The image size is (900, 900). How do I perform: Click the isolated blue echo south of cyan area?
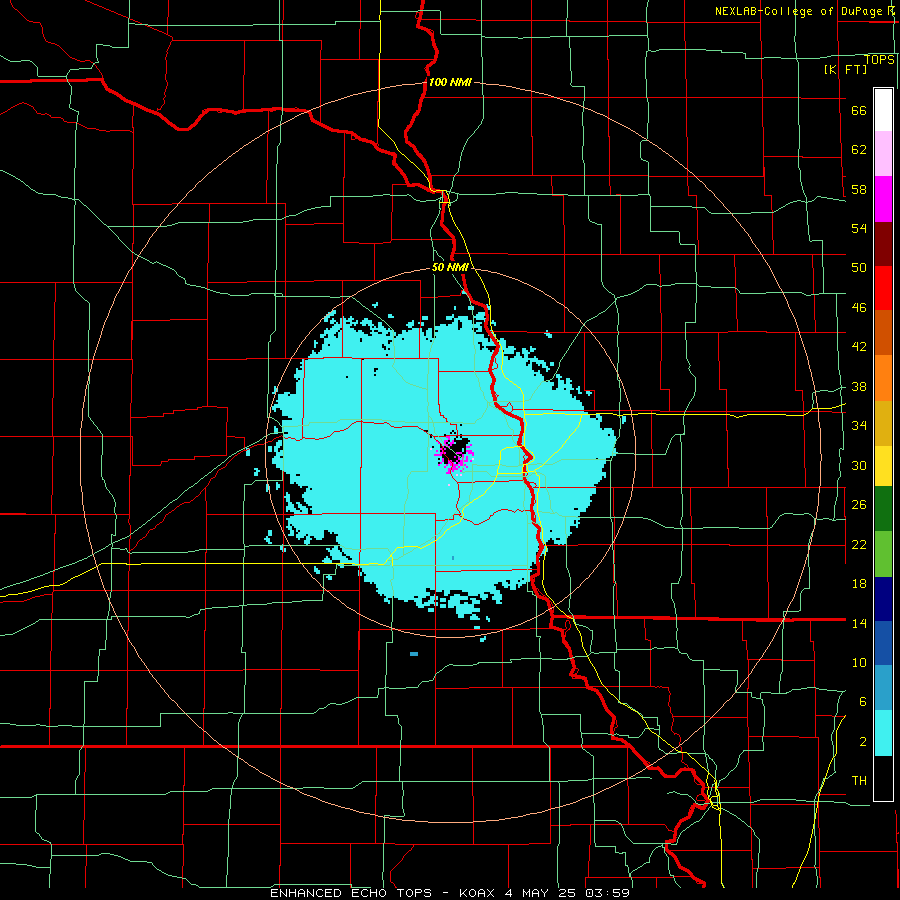click(414, 654)
